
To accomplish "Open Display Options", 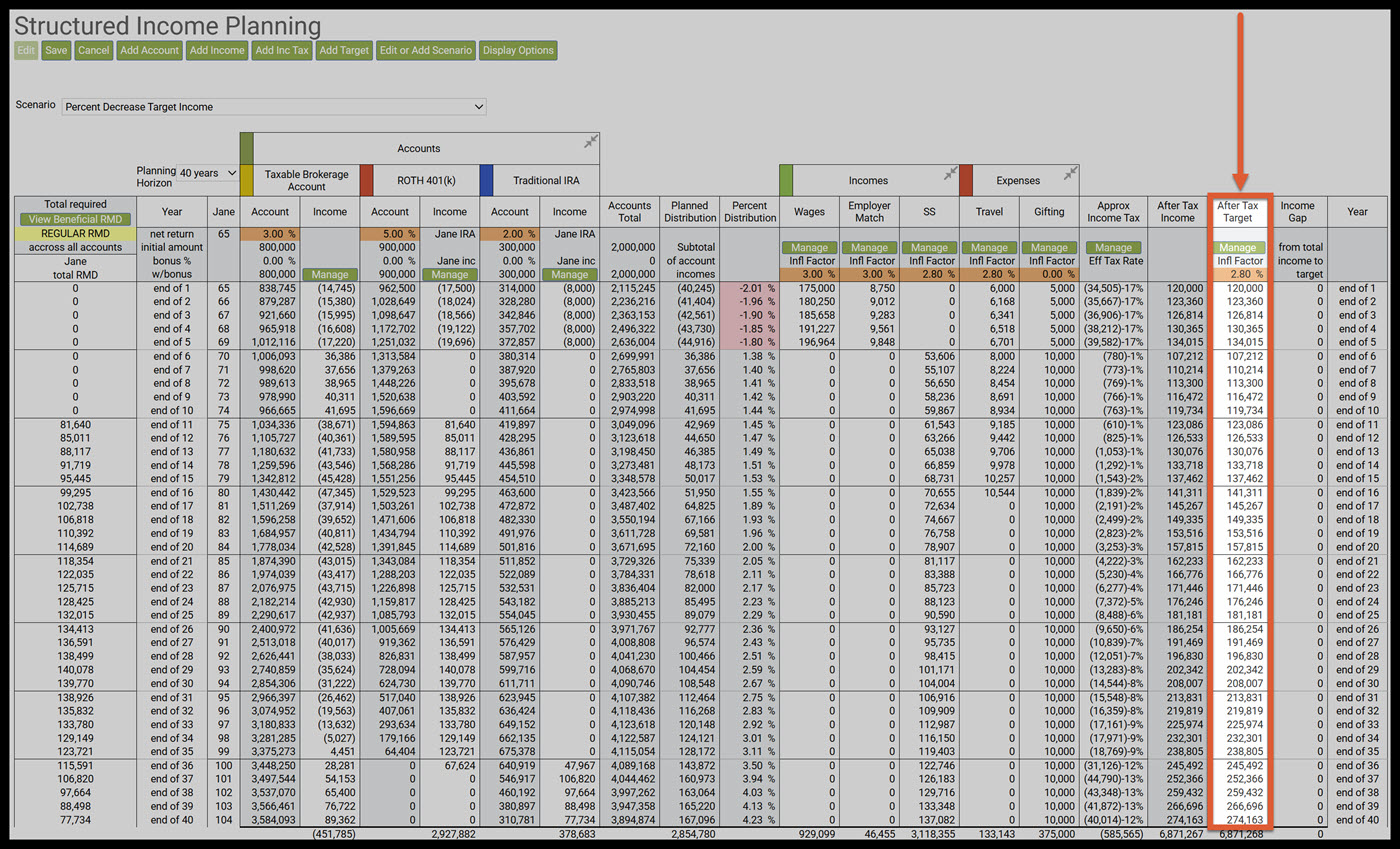I will 518,50.
